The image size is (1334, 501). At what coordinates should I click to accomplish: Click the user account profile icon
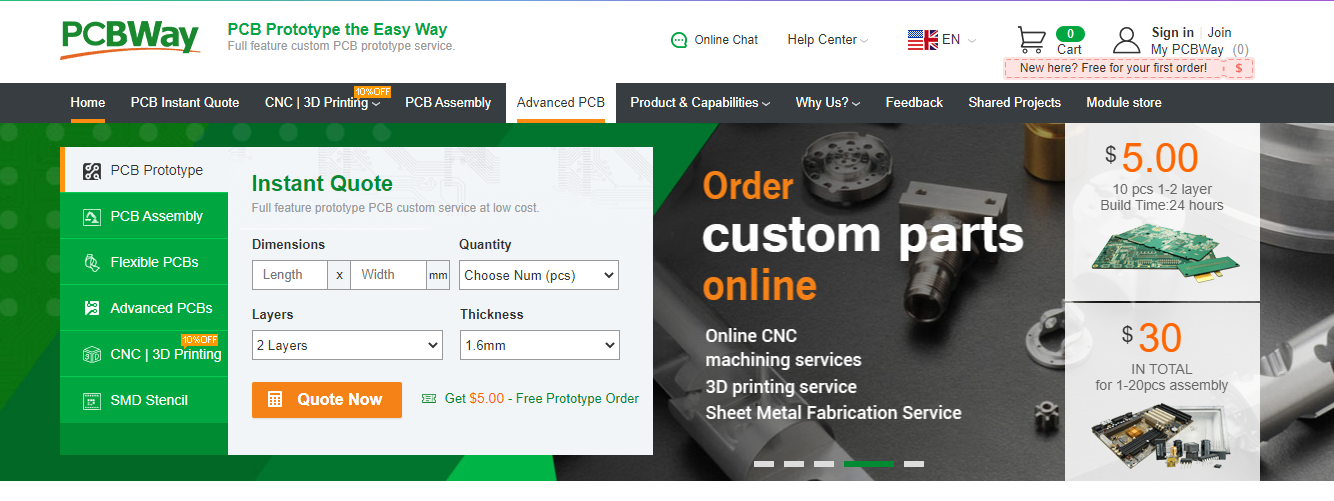[1127, 40]
